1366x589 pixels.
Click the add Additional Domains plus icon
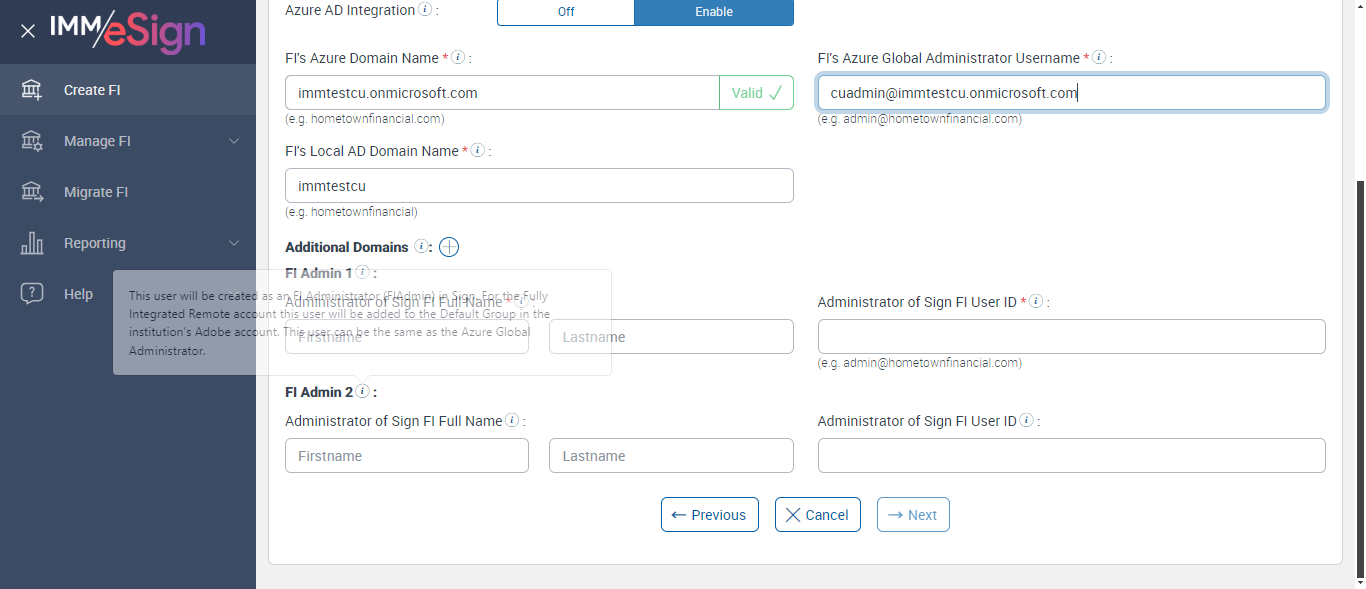click(x=449, y=247)
